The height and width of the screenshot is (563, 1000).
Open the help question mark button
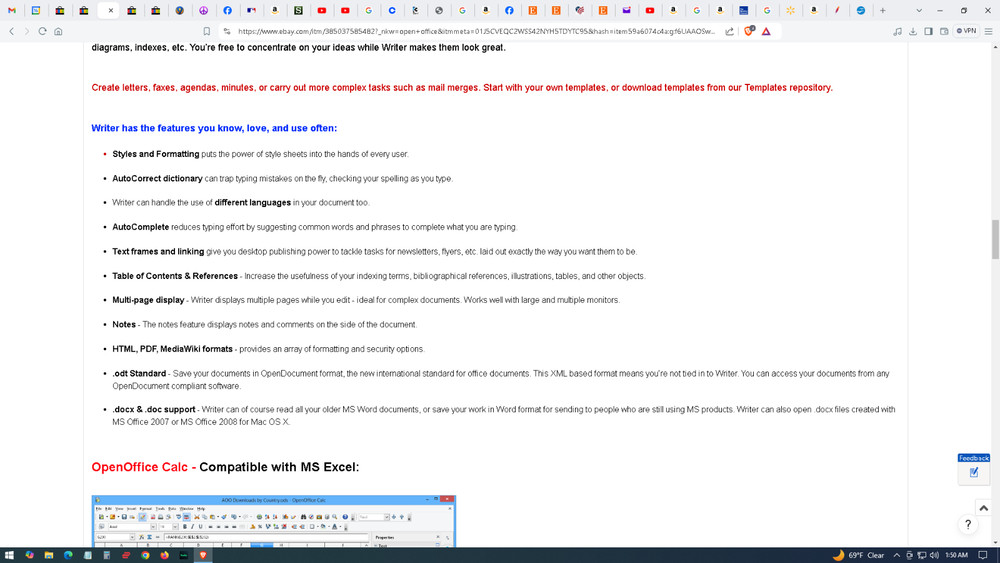(968, 524)
